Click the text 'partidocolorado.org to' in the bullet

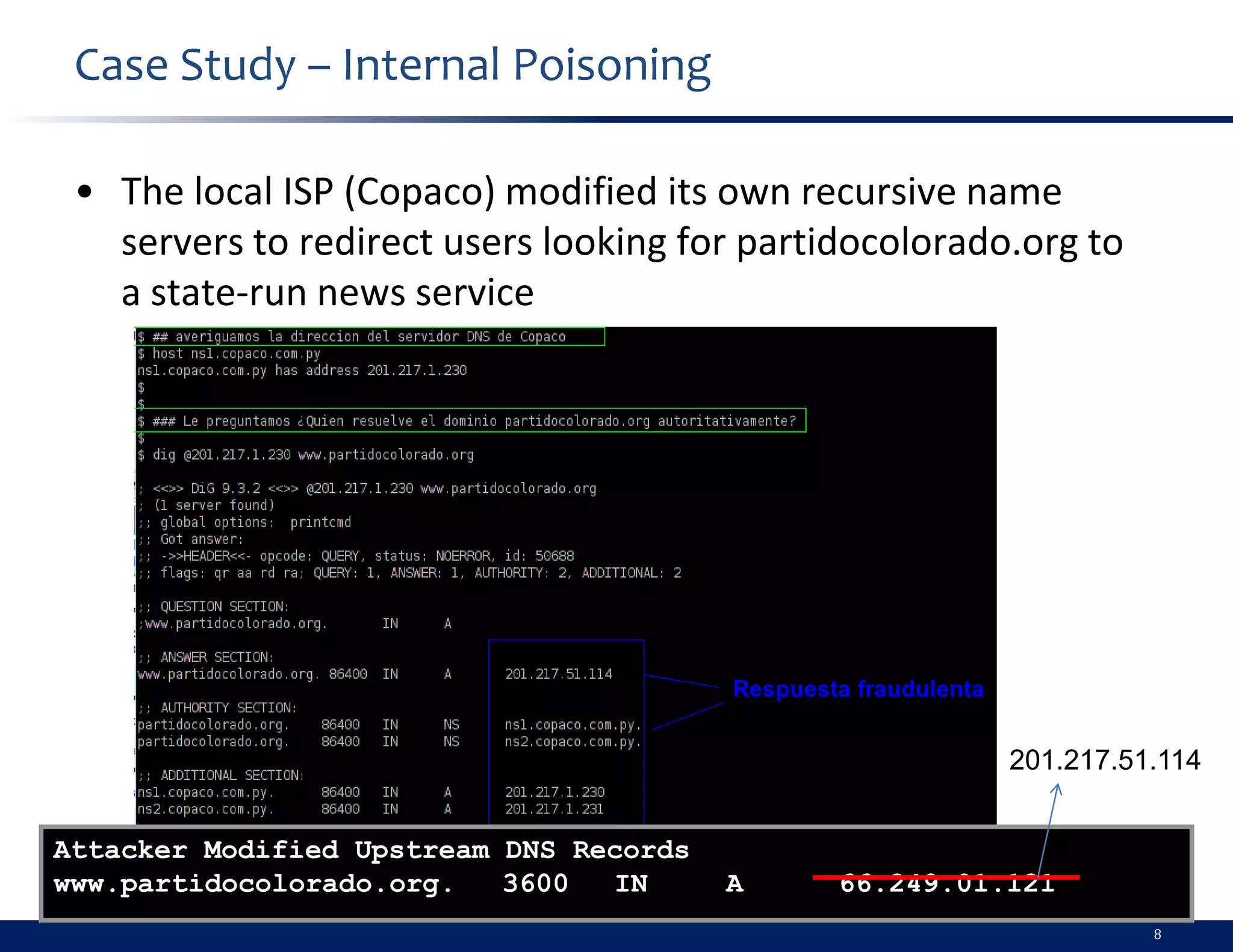point(930,243)
